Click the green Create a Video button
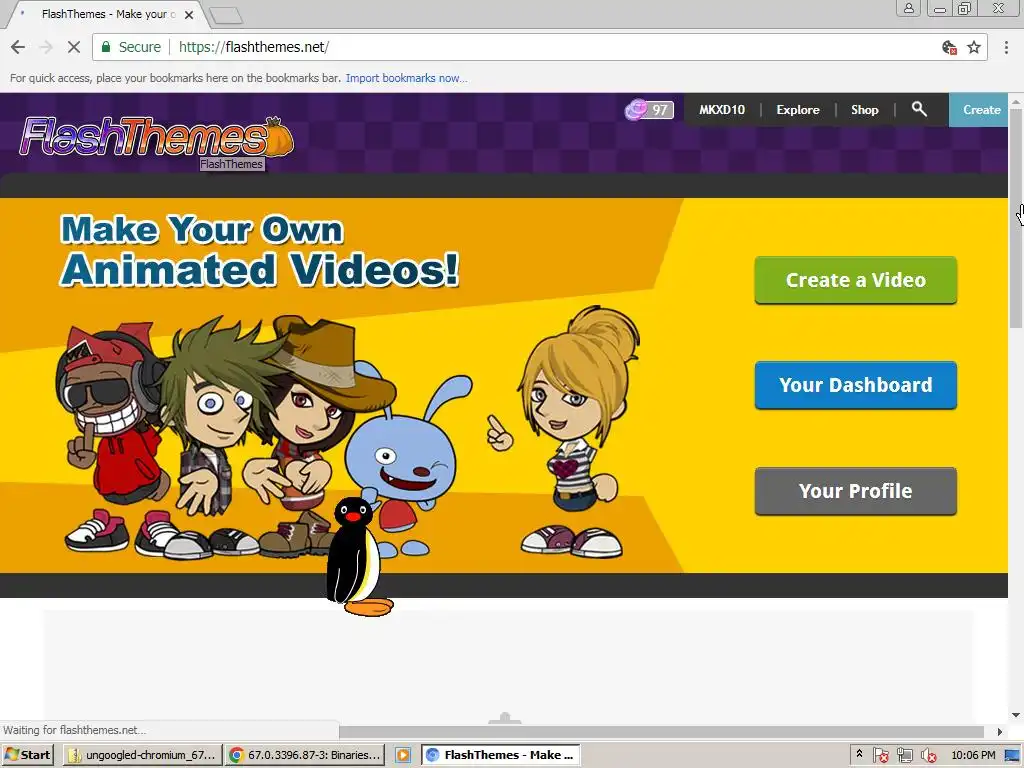 856,280
